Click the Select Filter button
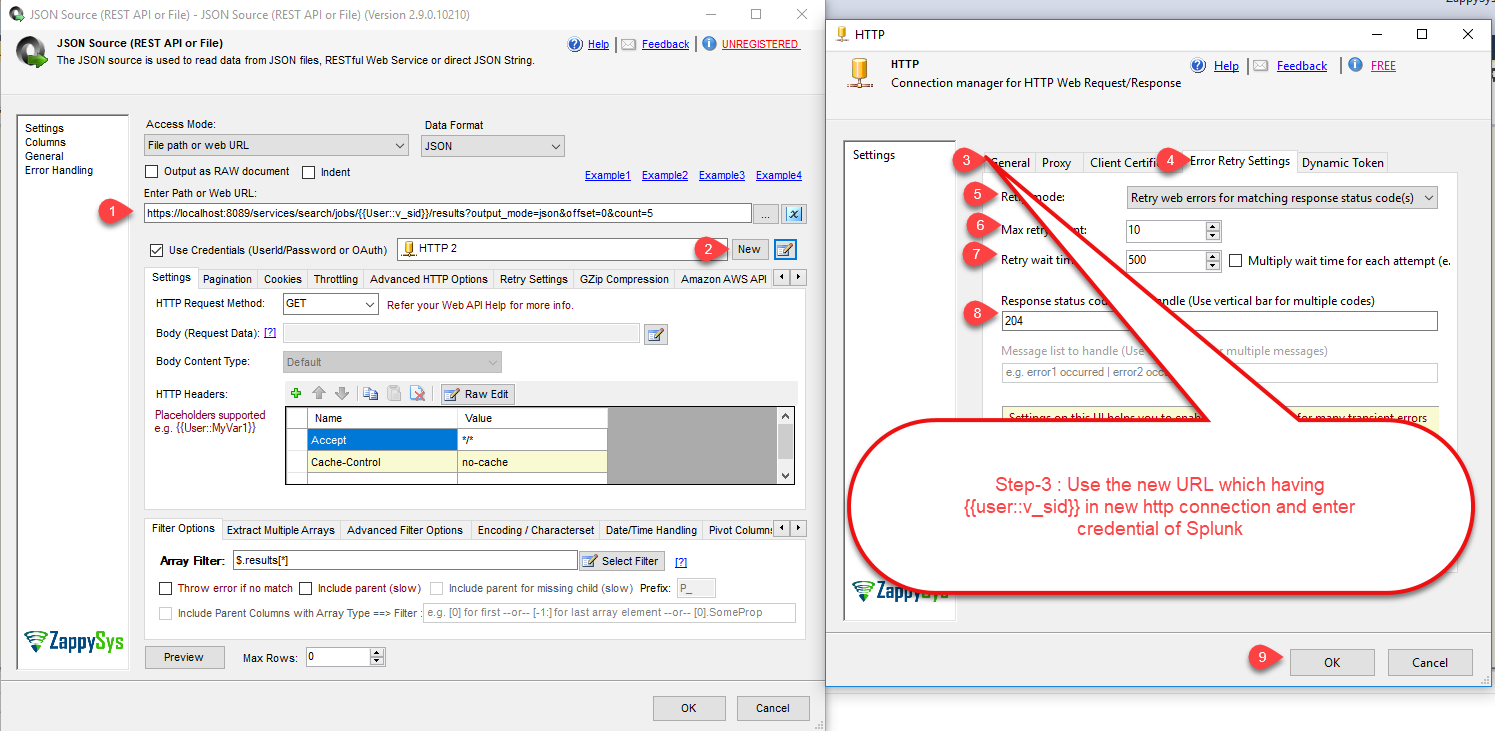Image resolution: width=1495 pixels, height=731 pixels. 621,561
